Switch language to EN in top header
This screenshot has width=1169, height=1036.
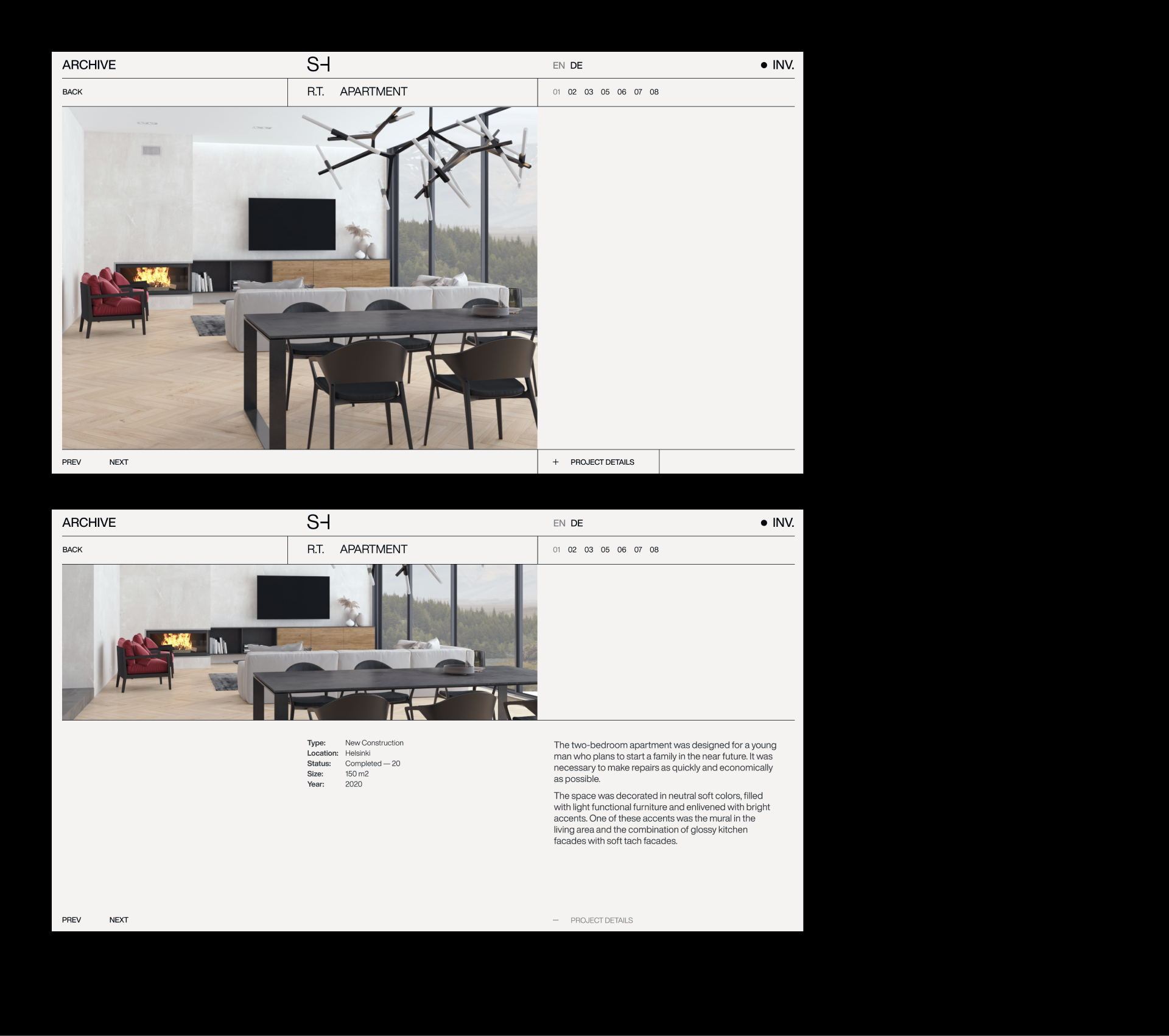[558, 66]
